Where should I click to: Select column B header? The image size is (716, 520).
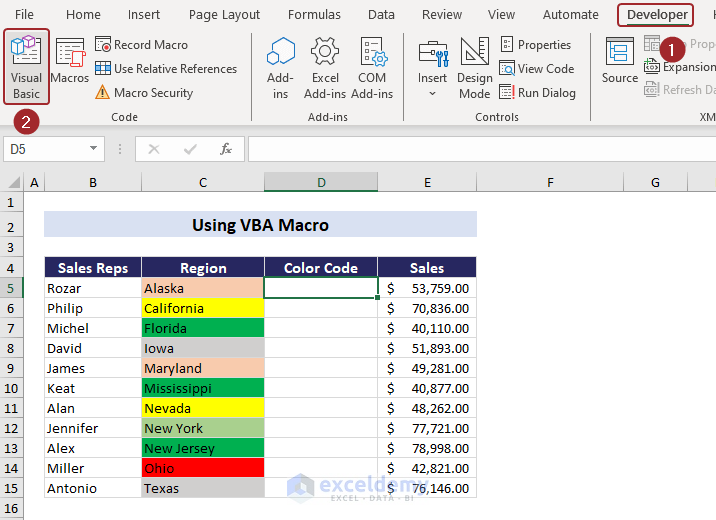point(93,183)
